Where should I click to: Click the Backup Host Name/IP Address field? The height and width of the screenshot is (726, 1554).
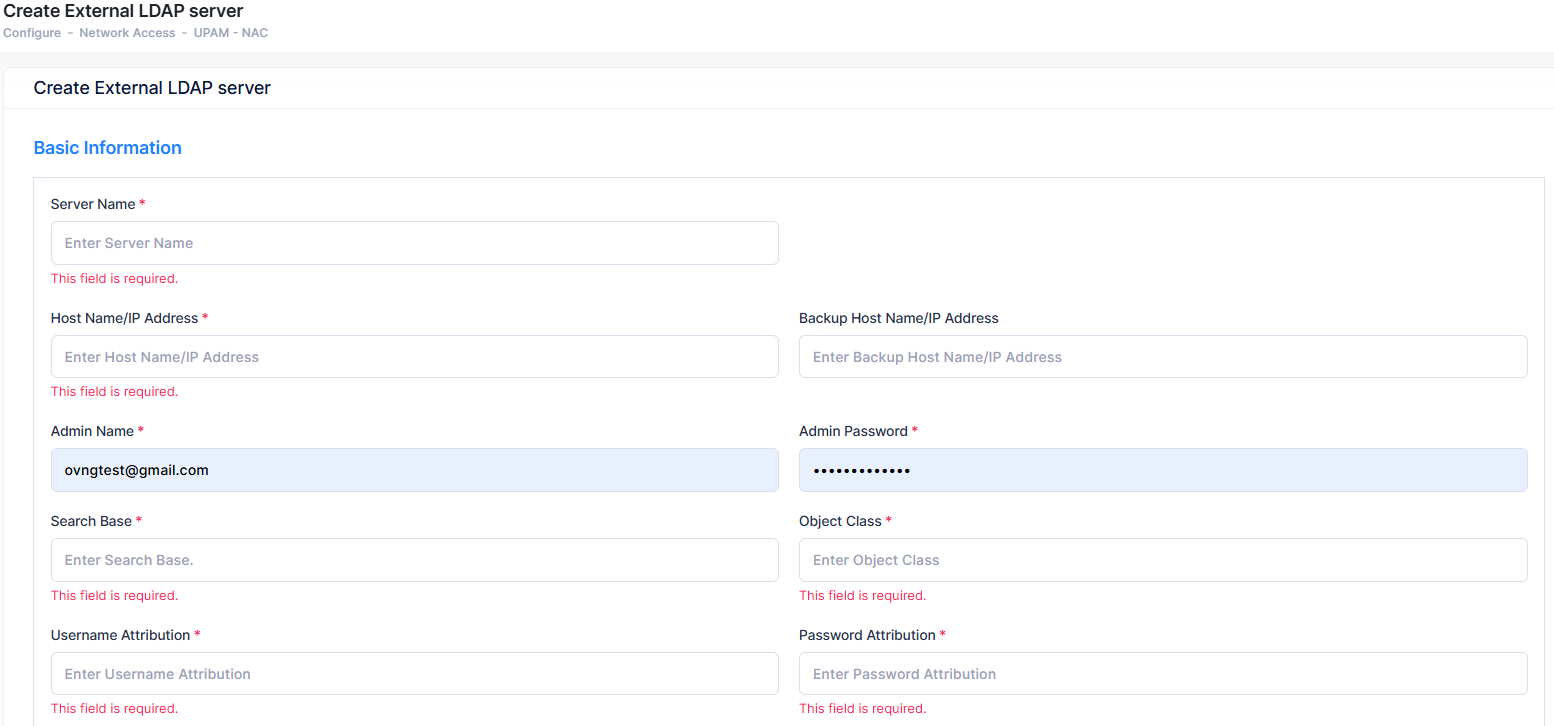point(1162,356)
